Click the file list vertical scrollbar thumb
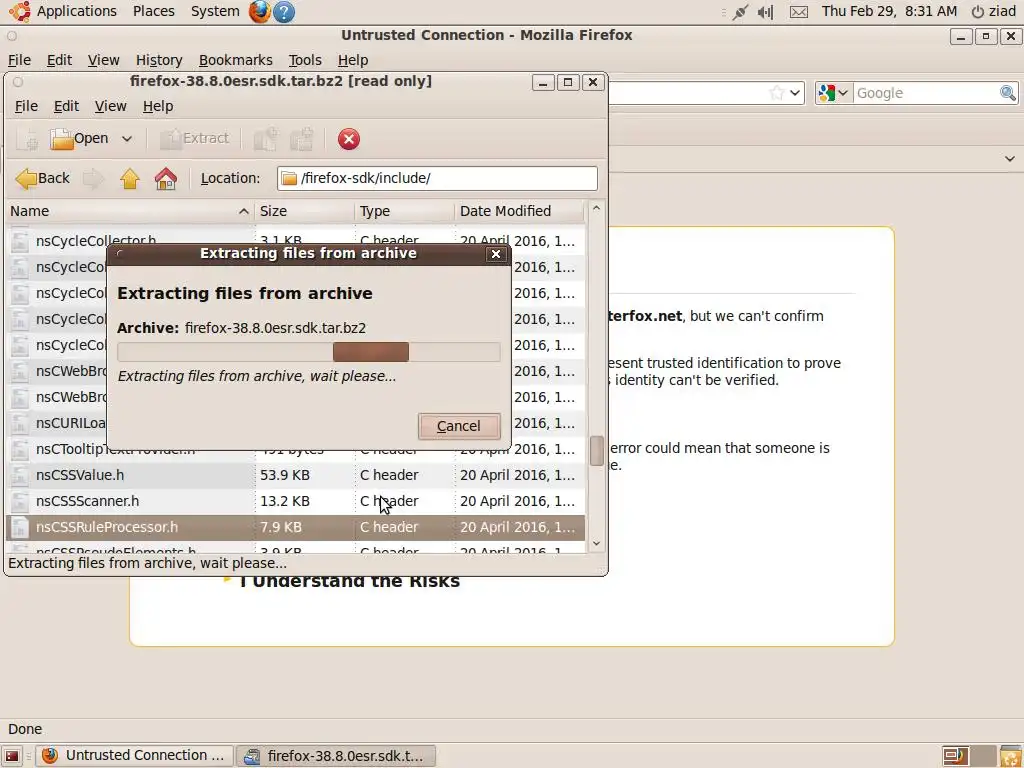 596,451
